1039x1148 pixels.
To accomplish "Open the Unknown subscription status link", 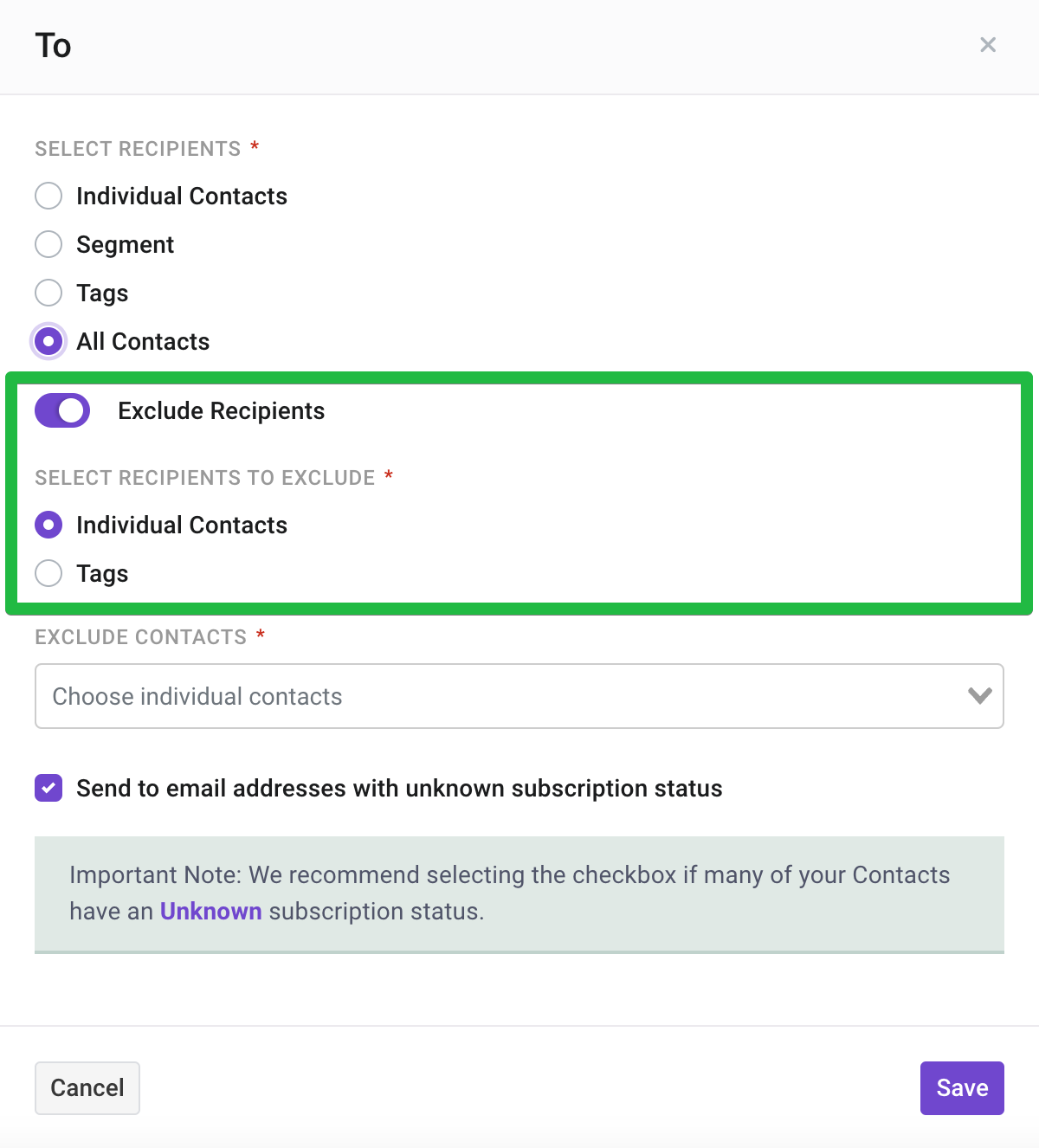I will pos(210,911).
